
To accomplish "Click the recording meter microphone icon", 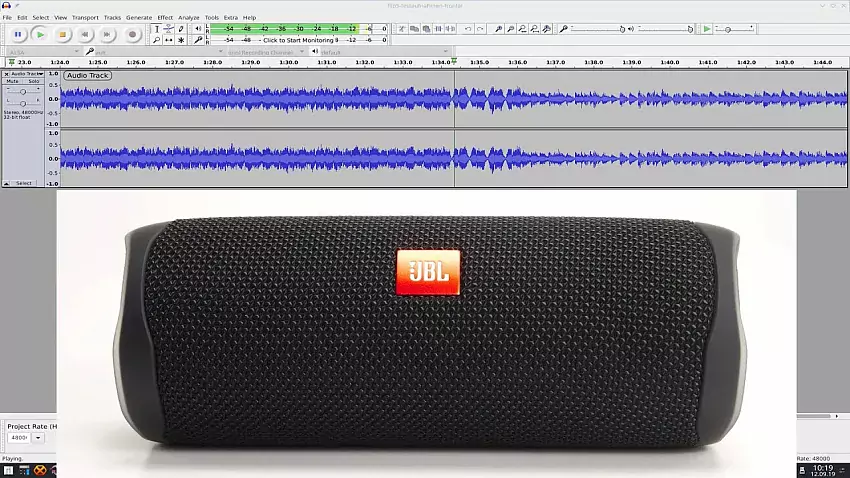I will click(x=198, y=40).
